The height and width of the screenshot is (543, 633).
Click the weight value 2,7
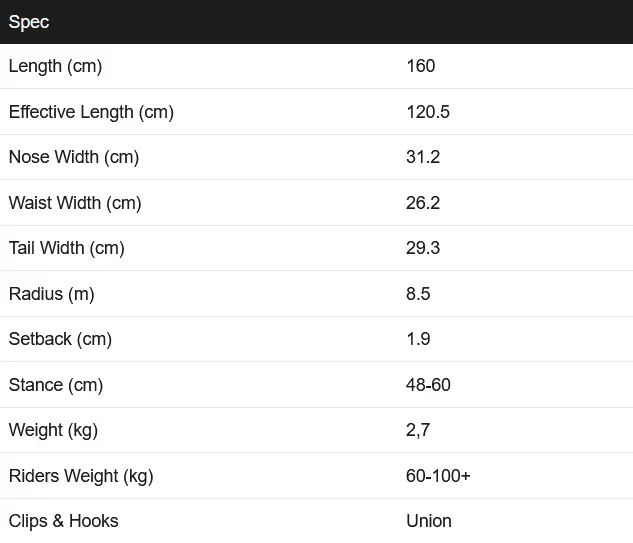418,430
